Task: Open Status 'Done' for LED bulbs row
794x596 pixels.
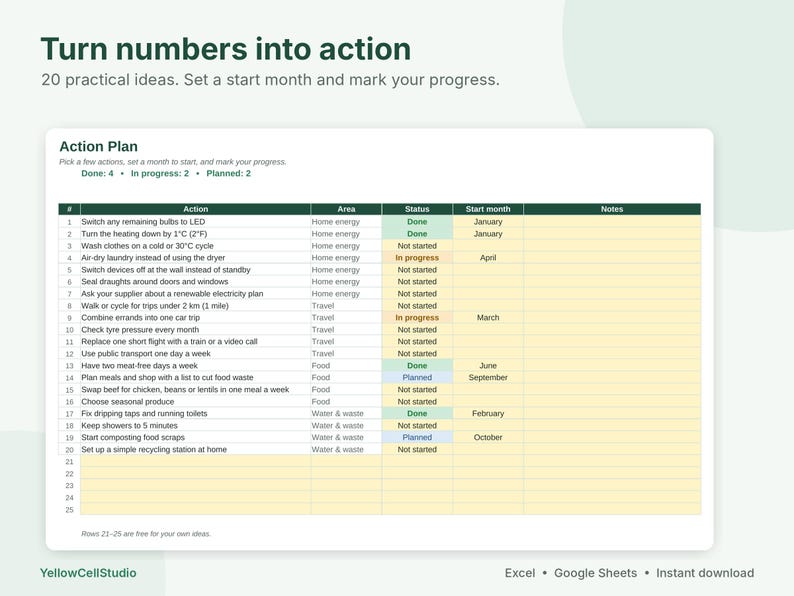Action: pos(417,222)
